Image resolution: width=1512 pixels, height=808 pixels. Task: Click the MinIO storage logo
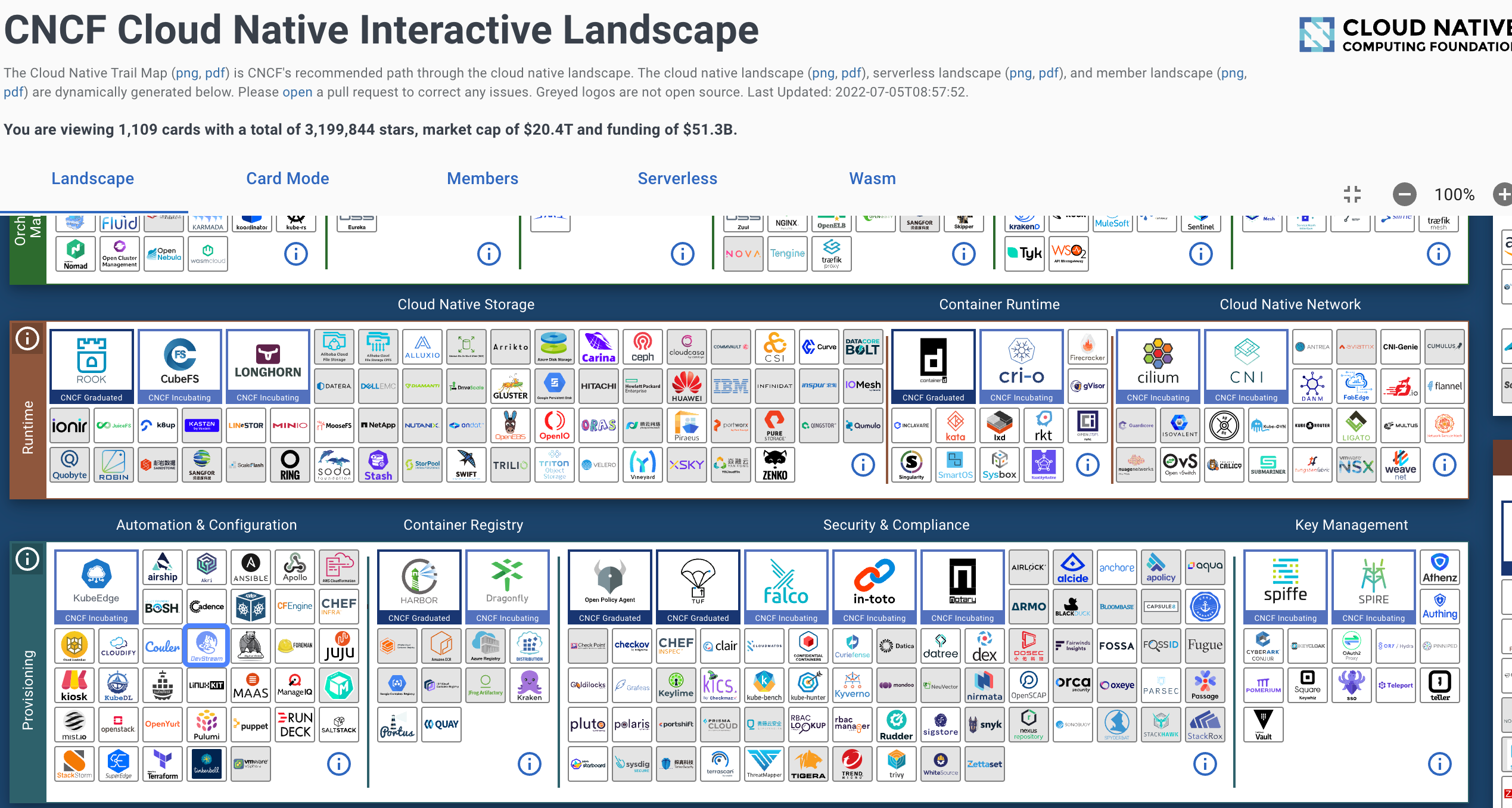[290, 425]
